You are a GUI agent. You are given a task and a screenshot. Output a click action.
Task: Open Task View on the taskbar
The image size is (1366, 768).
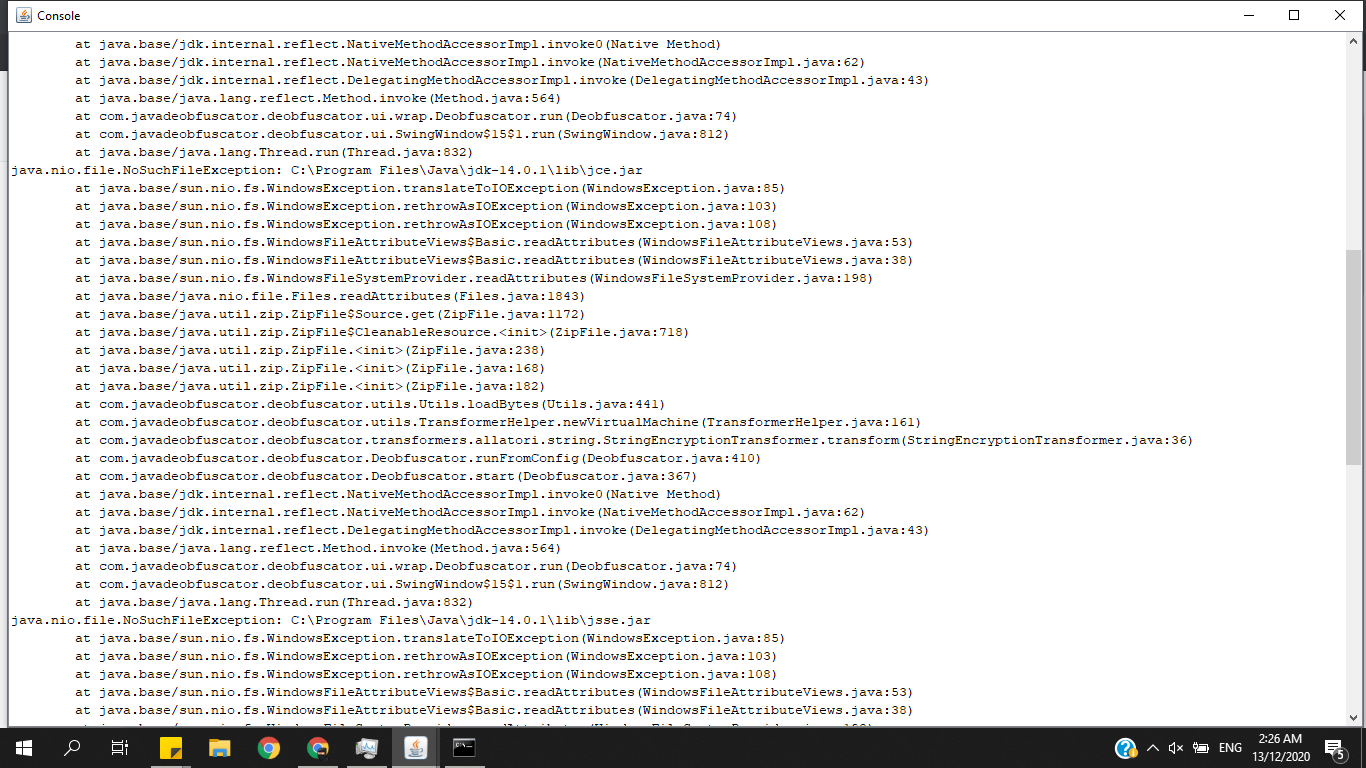click(x=118, y=747)
